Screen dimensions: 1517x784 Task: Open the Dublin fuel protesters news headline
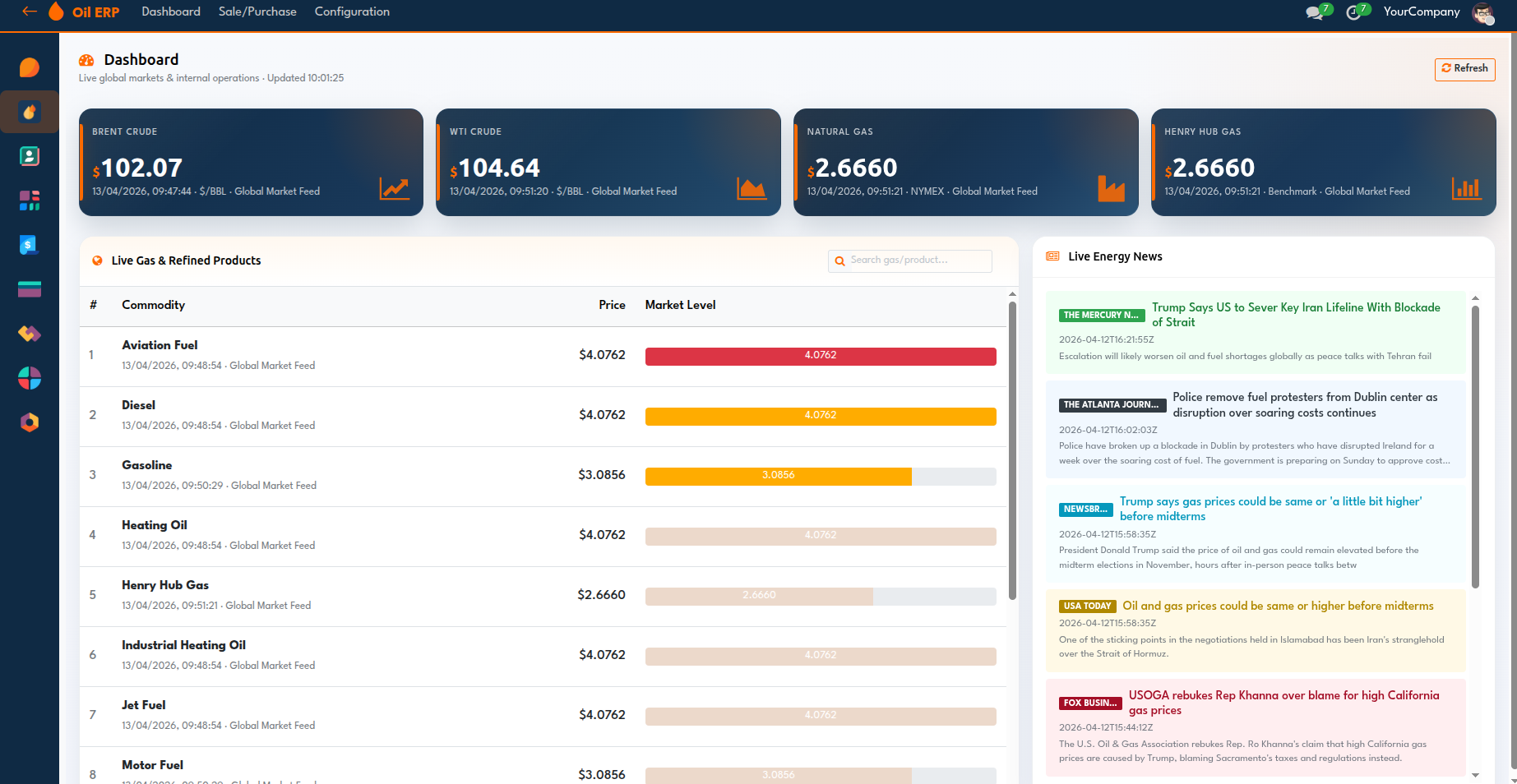tap(1305, 404)
